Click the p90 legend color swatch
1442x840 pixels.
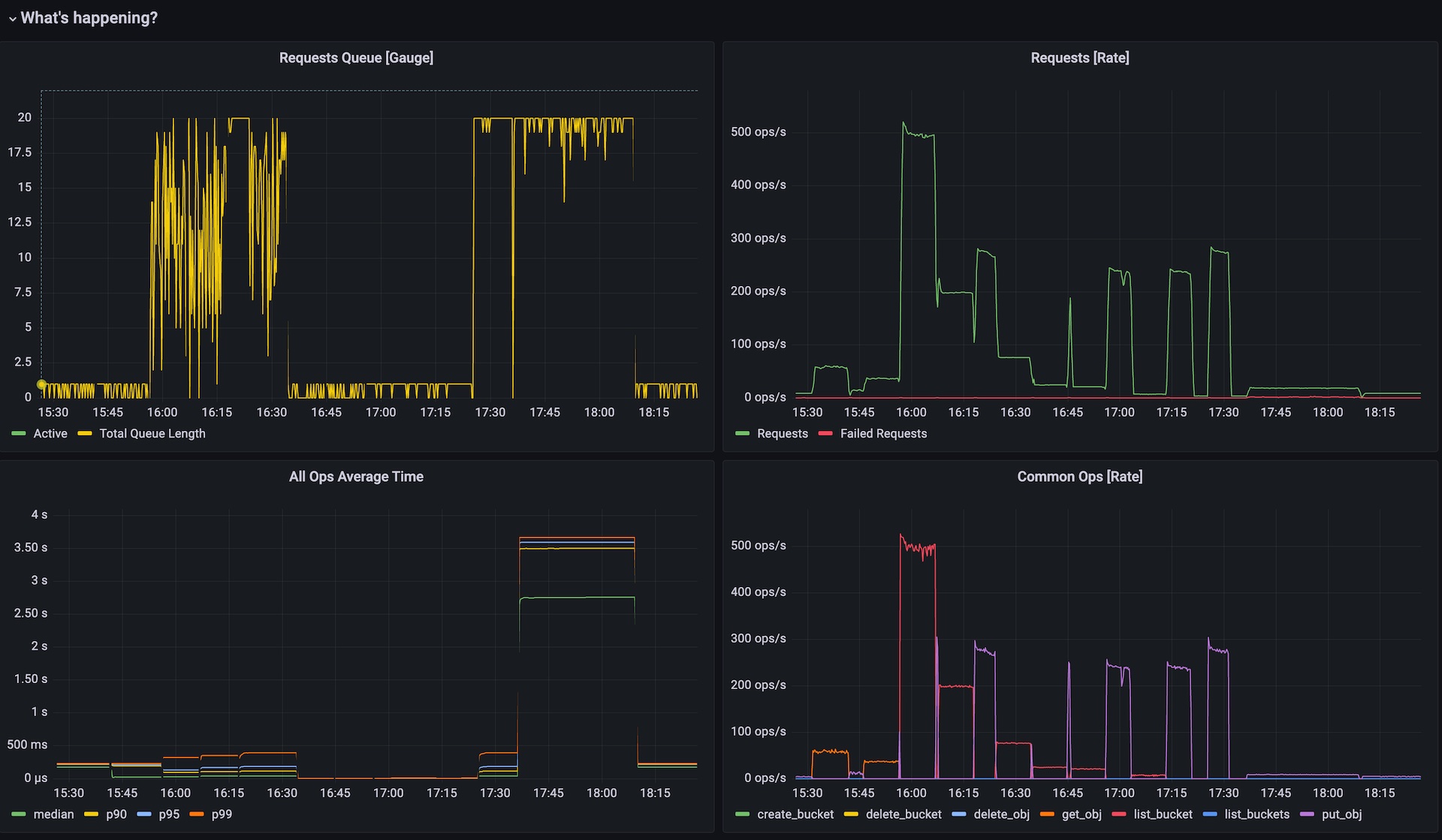(92, 814)
